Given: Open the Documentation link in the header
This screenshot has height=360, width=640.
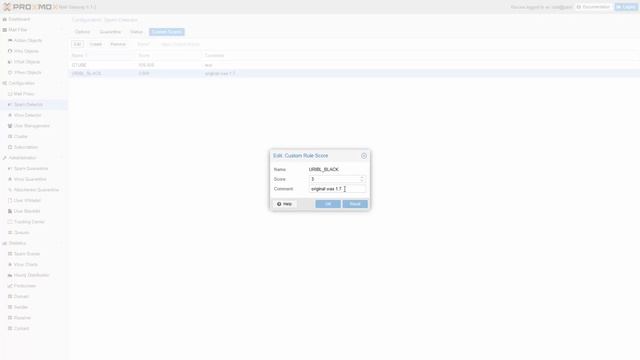Looking at the screenshot, I should pos(593,7).
